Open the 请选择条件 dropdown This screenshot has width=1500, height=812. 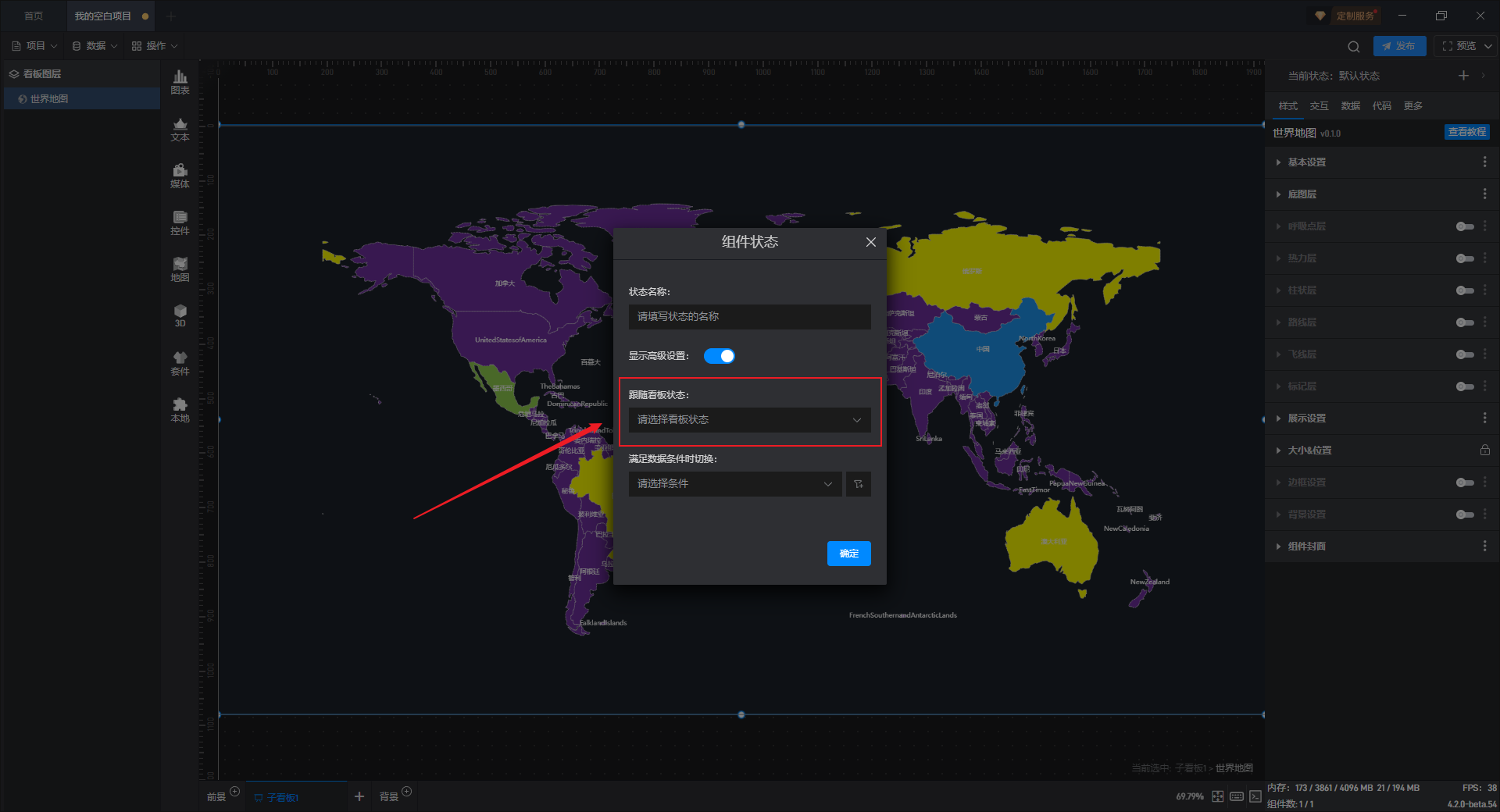734,484
